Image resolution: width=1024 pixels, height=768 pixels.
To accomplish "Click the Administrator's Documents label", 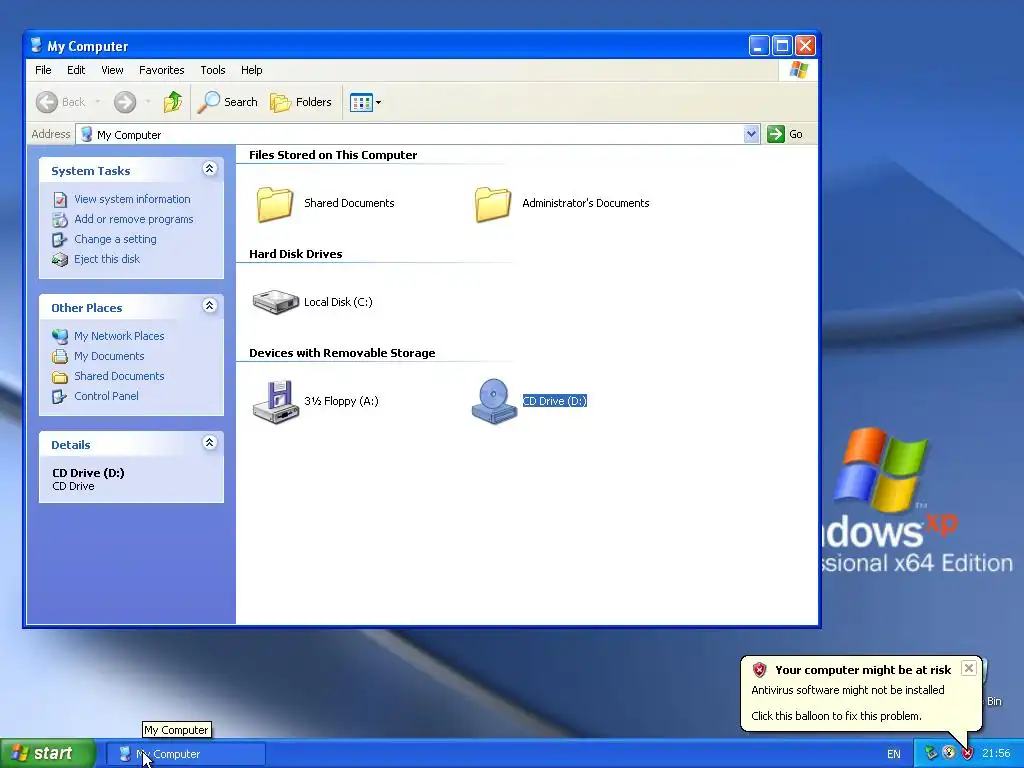I will (x=586, y=203).
